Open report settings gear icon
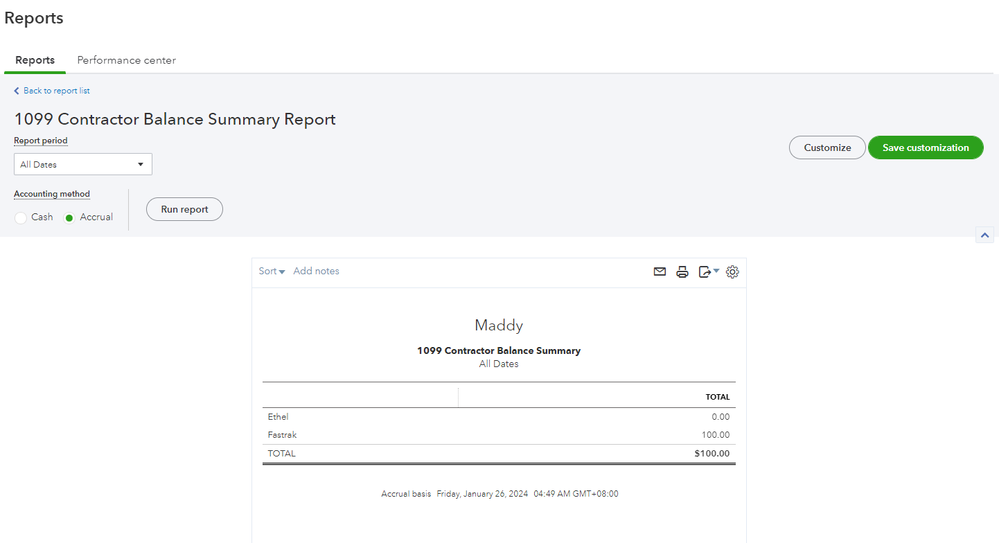The image size is (999, 543). pos(732,272)
